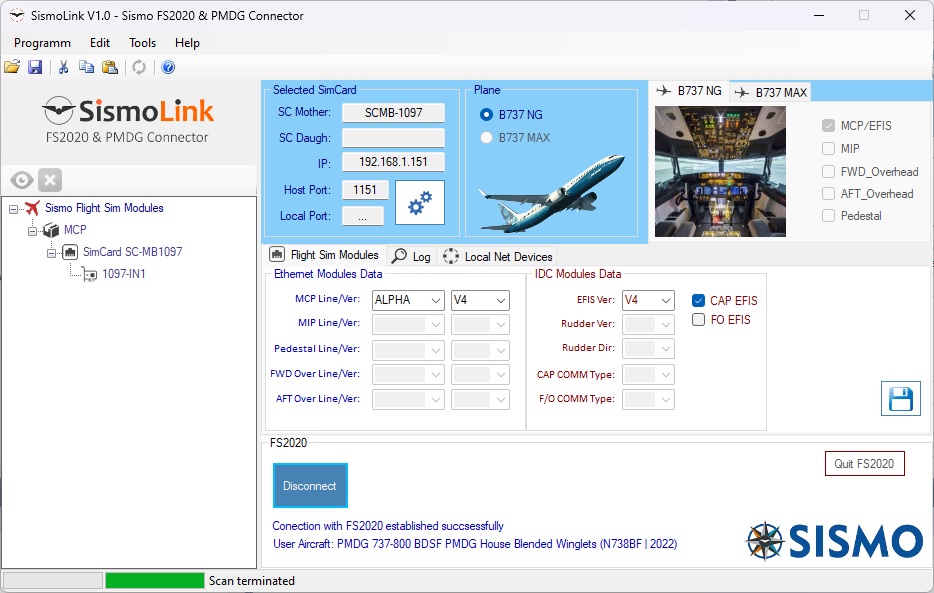Open file with the folder toolbar icon
934x593 pixels.
pyautogui.click(x=12, y=67)
